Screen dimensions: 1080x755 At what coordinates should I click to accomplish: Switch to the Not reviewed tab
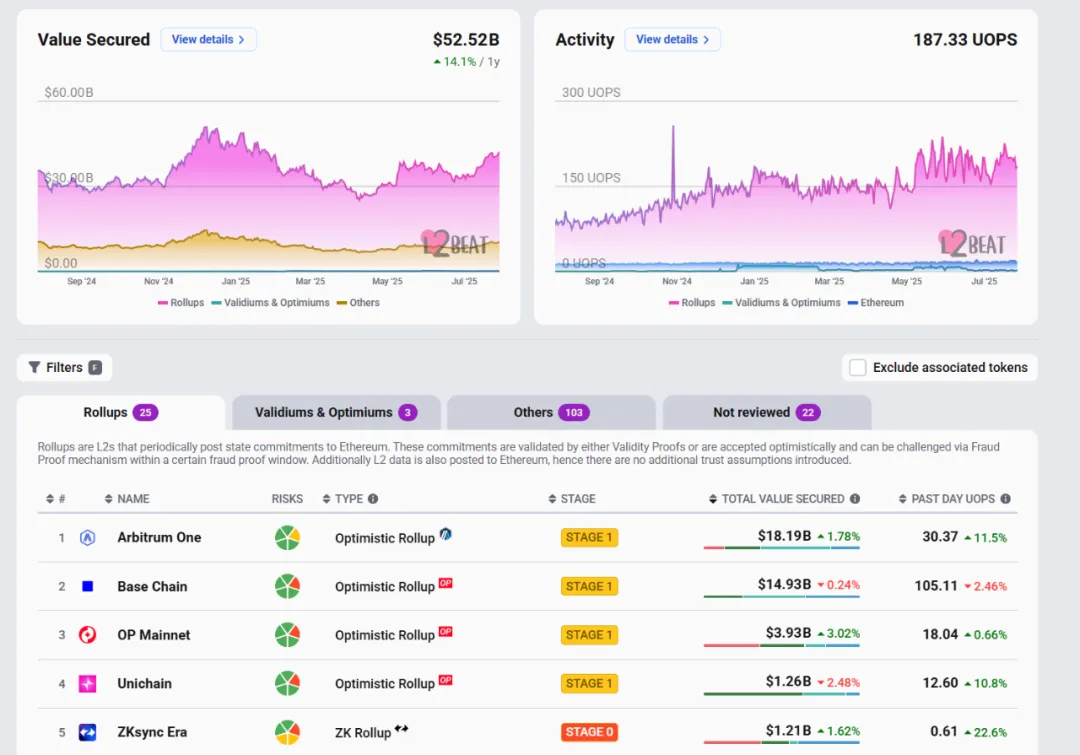[765, 412]
